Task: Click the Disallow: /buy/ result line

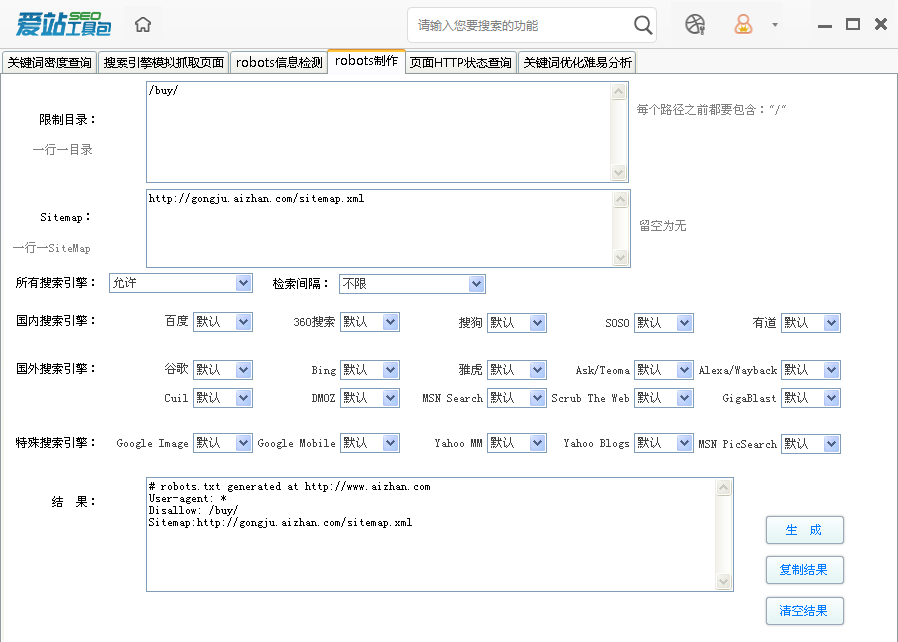Action: [x=193, y=510]
